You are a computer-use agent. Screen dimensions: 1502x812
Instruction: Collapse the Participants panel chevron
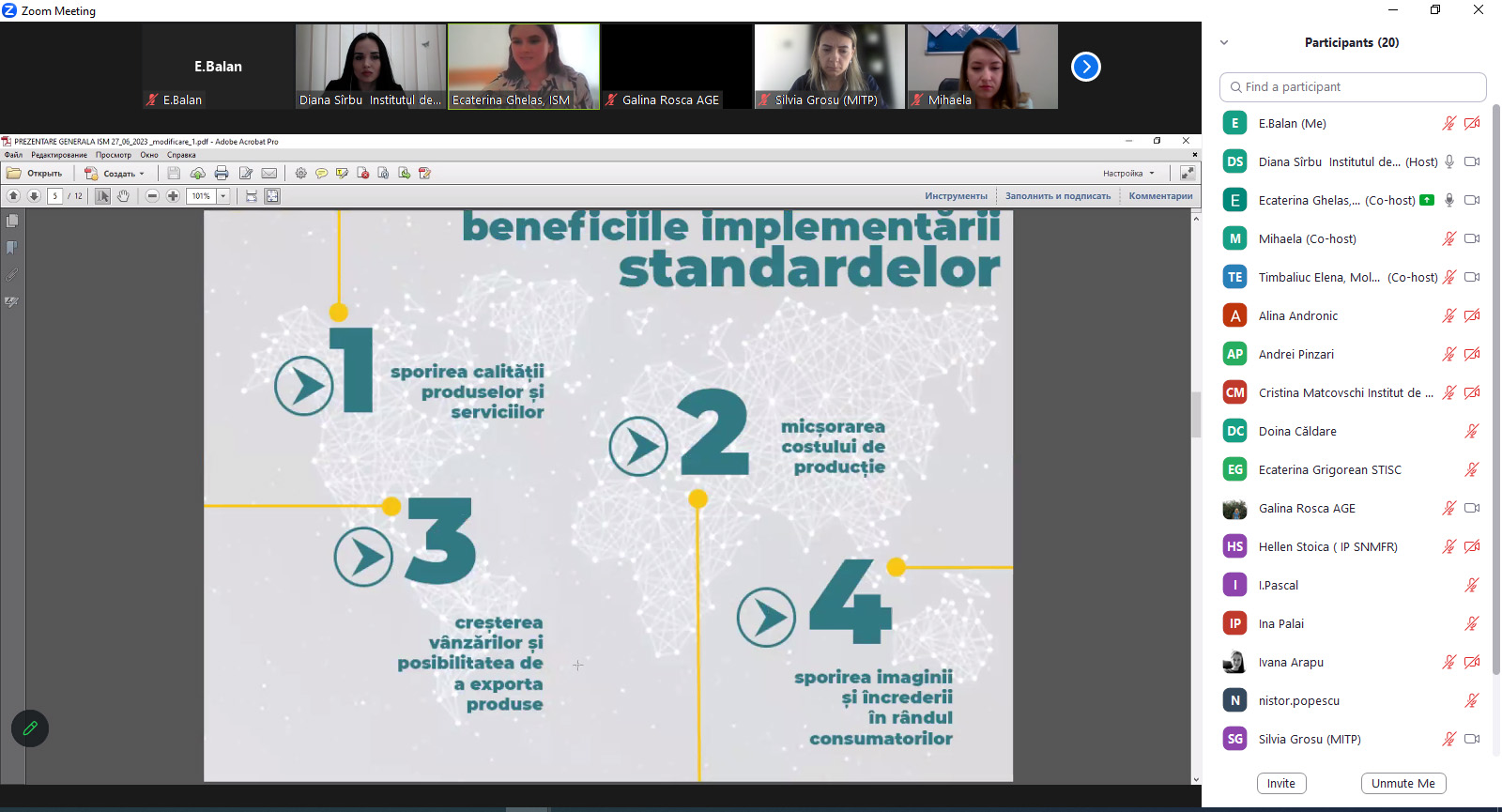point(1224,42)
